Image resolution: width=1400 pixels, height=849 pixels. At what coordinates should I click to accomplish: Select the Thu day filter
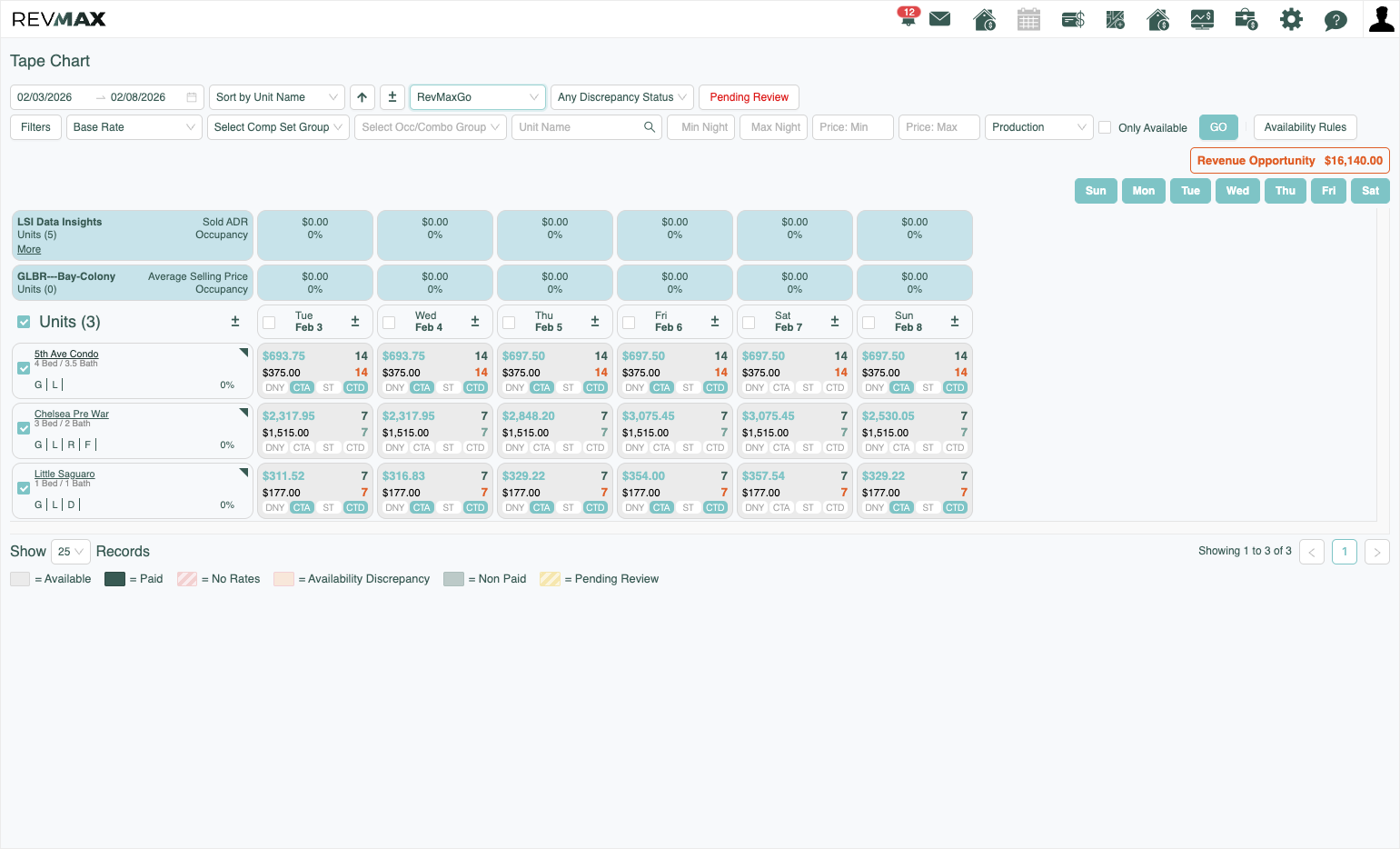coord(1286,191)
